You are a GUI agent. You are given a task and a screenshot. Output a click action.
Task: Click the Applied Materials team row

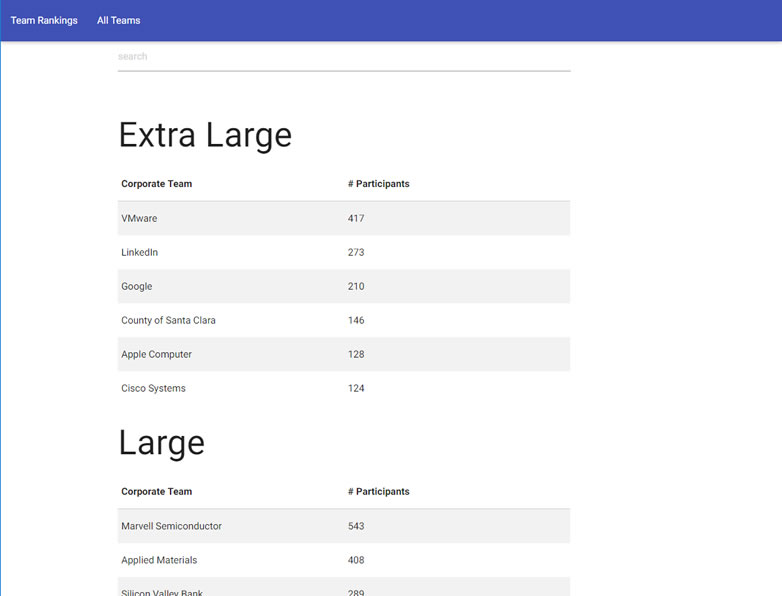(x=159, y=560)
